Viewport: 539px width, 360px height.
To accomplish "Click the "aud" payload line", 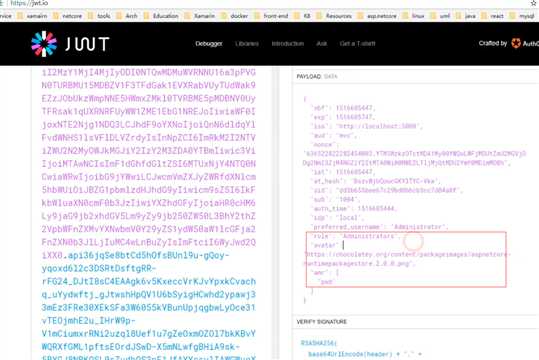I will pyautogui.click(x=334, y=135).
